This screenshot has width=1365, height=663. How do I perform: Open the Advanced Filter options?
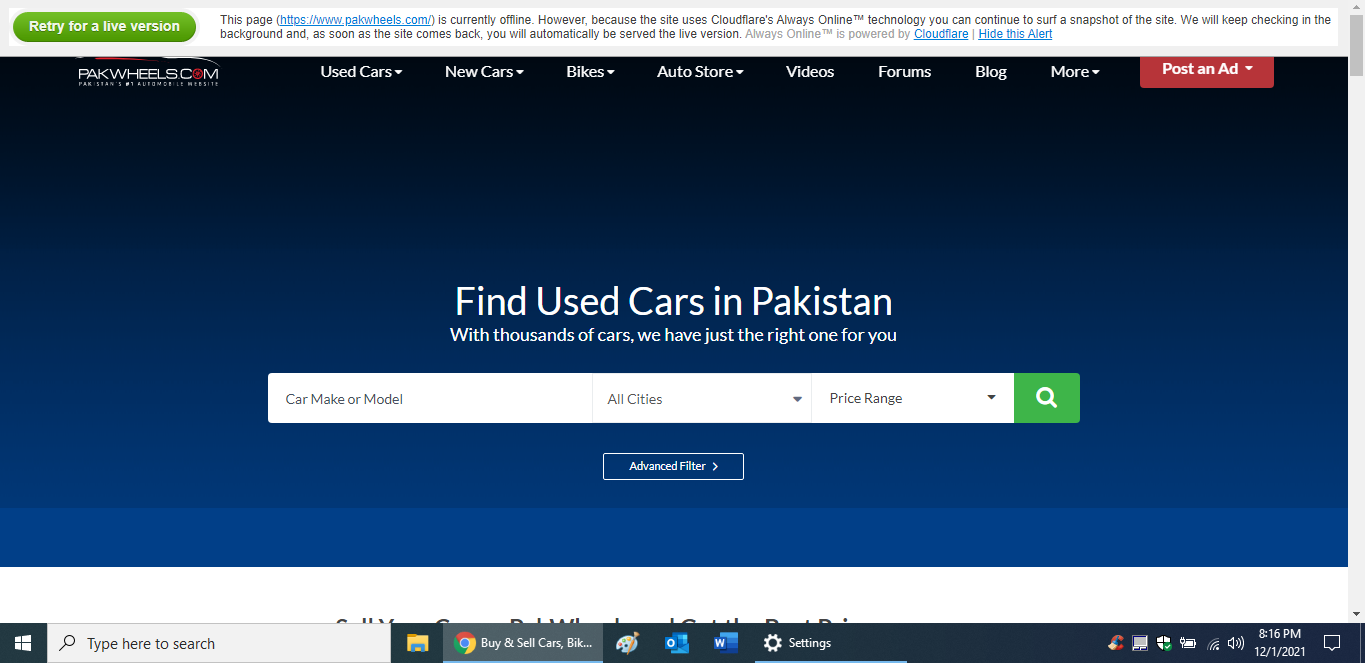(673, 466)
